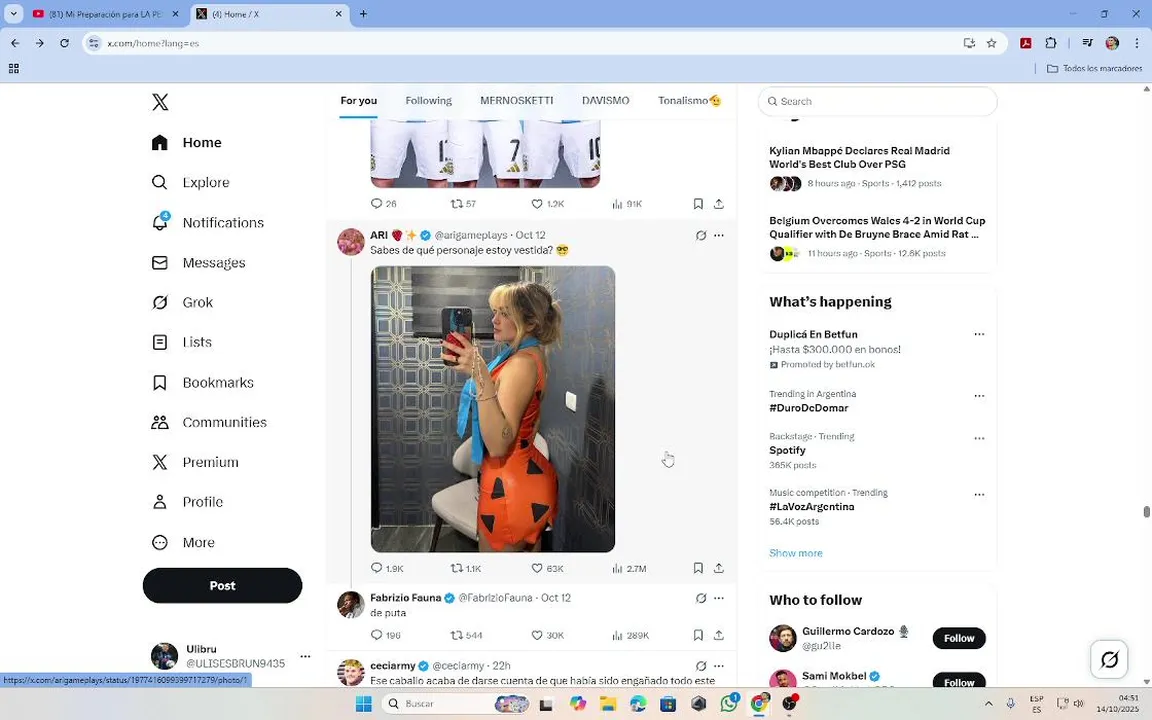Viewport: 1152px width, 720px height.
Task: Switch to the YouTube browser tab
Action: pyautogui.click(x=106, y=14)
